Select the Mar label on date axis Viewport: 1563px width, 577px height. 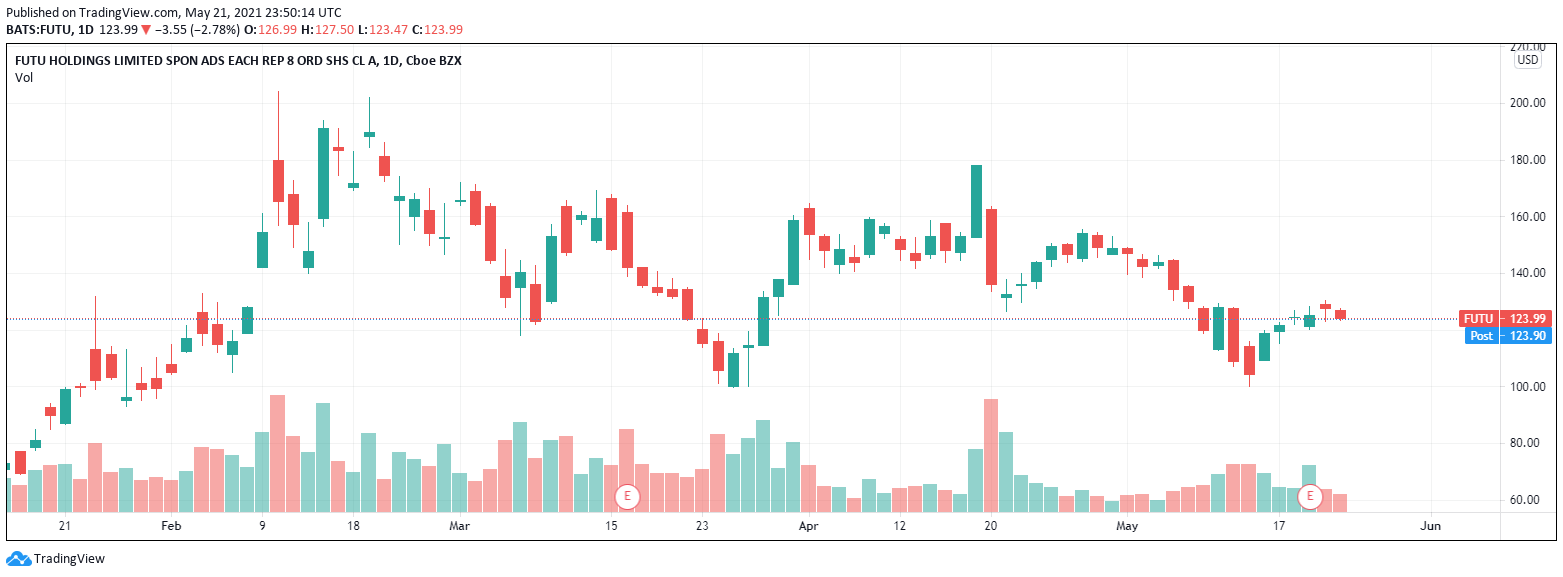[x=459, y=525]
